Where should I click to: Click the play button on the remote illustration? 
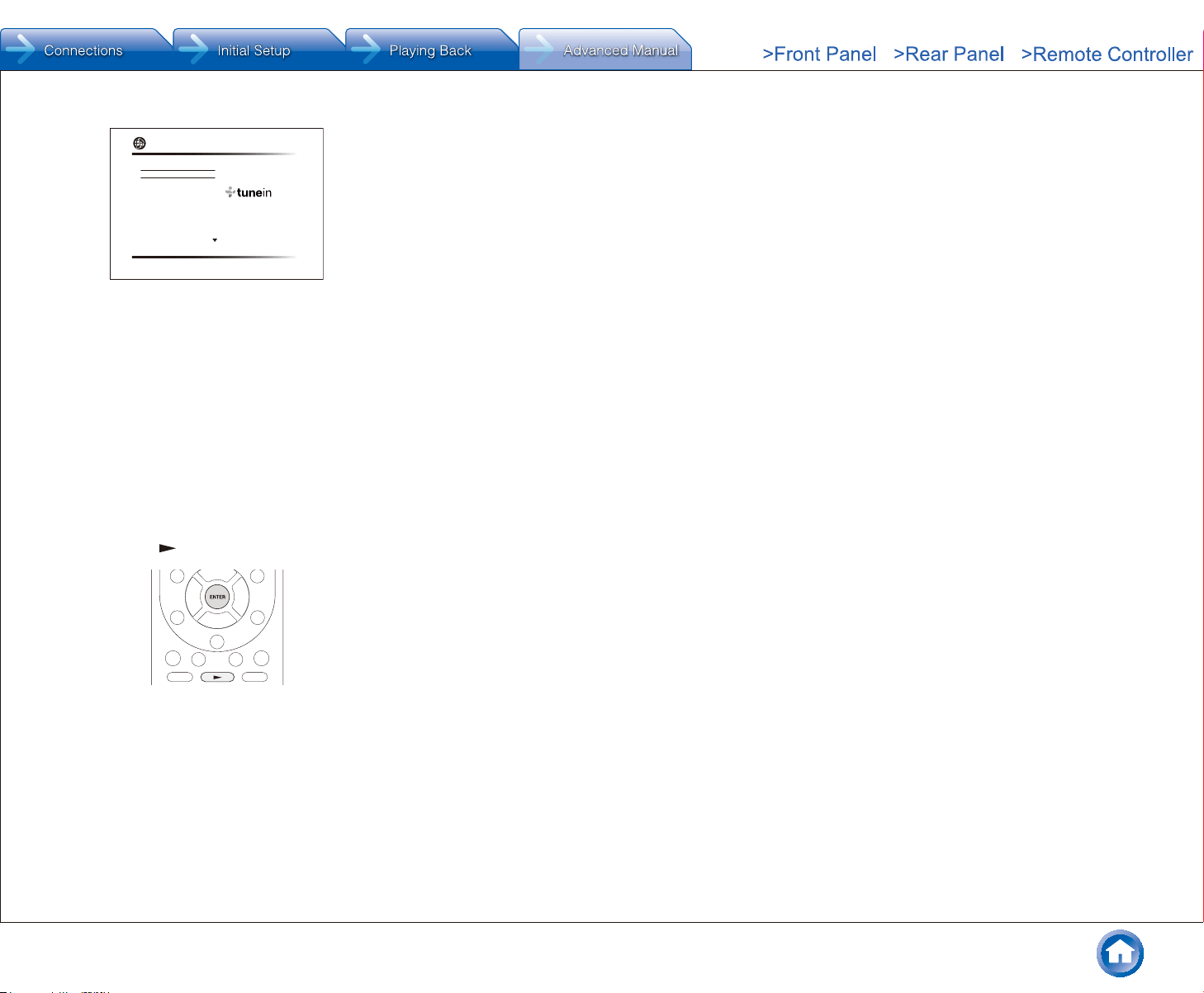click(x=217, y=677)
